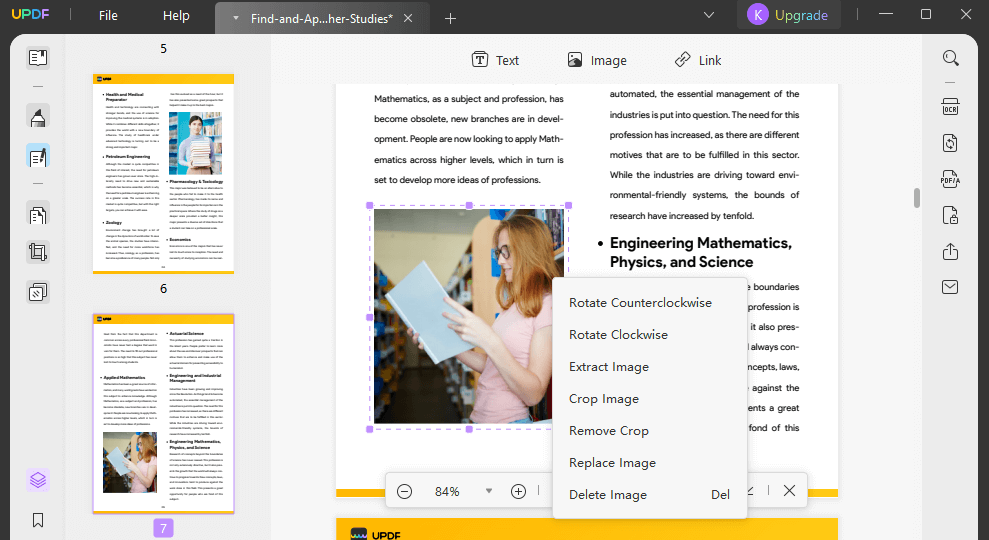The image size is (989, 540).
Task: Expand the tab list chevron in title bar
Action: coord(709,15)
